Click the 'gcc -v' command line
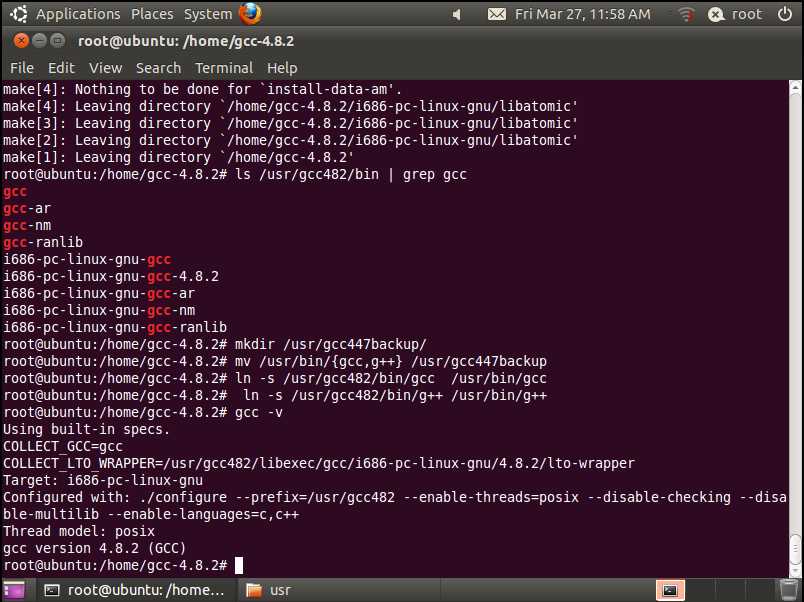This screenshot has height=602, width=804. [143, 412]
